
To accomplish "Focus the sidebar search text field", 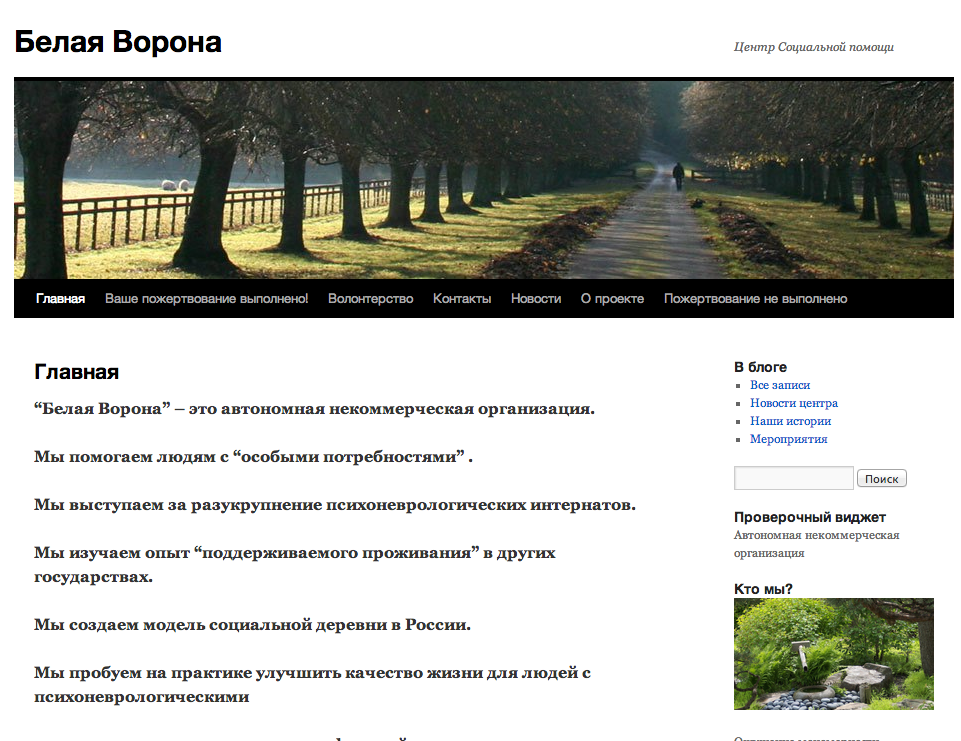I will [793, 478].
